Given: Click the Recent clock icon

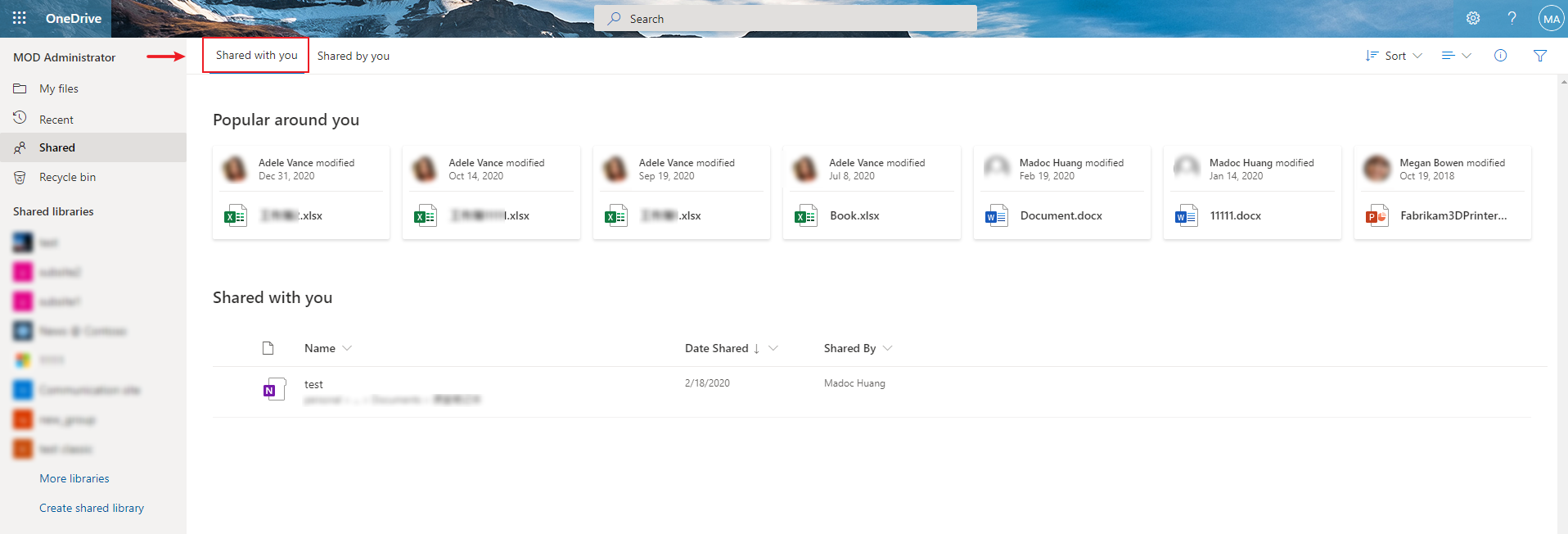Looking at the screenshot, I should tap(20, 119).
